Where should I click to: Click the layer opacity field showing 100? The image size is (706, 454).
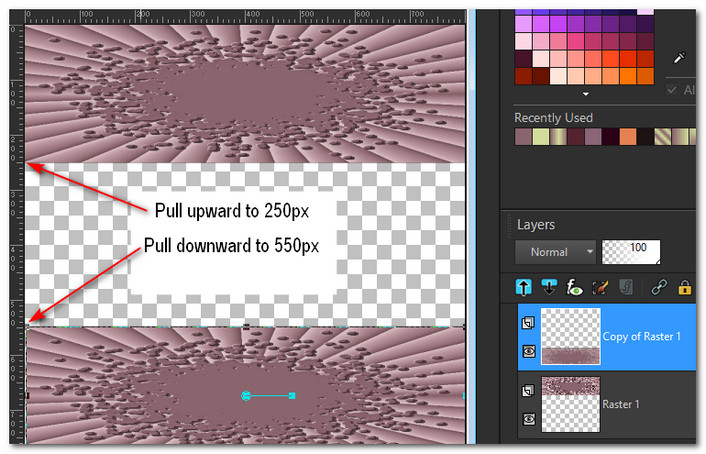point(631,251)
